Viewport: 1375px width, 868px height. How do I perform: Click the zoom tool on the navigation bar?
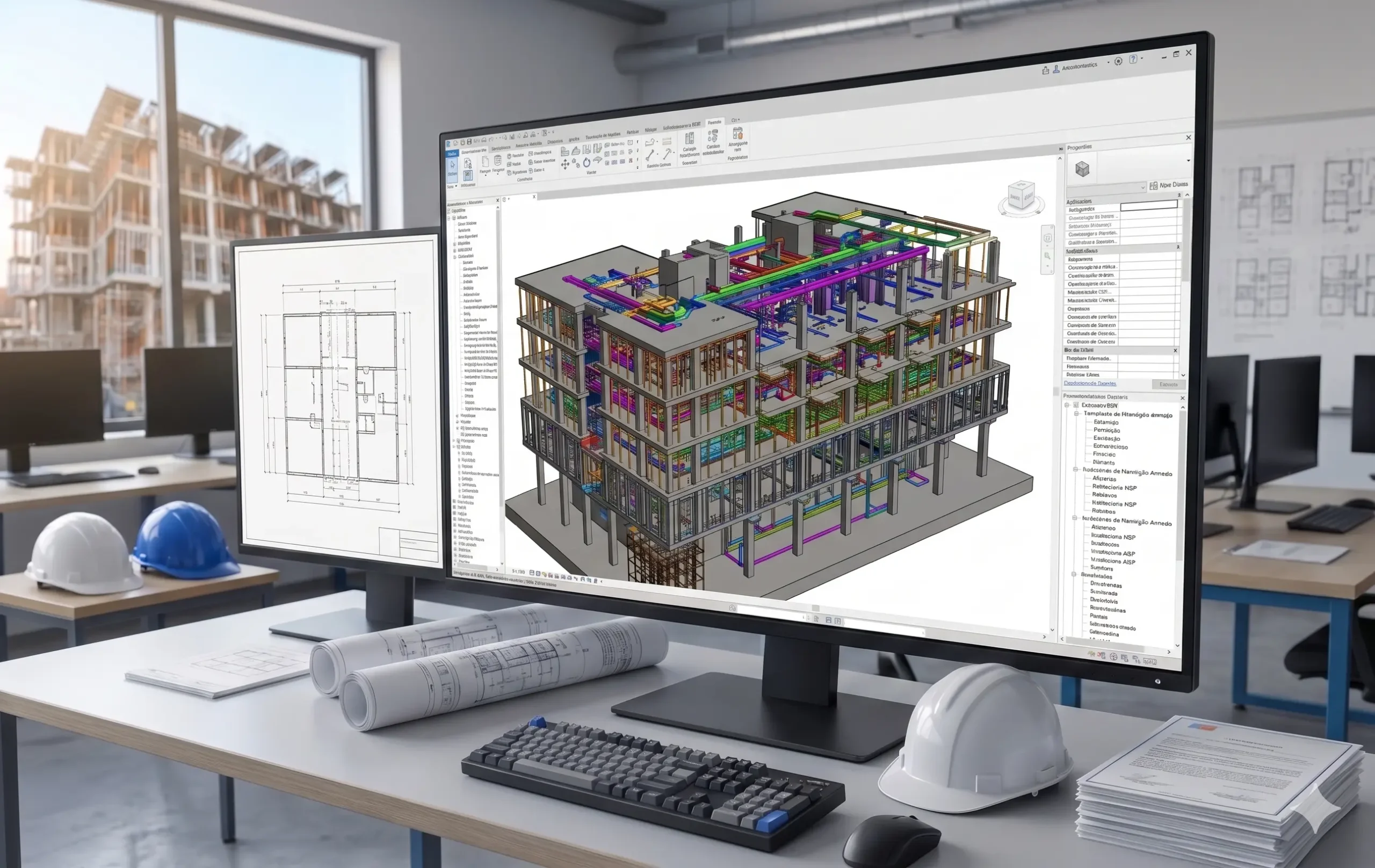pyautogui.click(x=1047, y=256)
